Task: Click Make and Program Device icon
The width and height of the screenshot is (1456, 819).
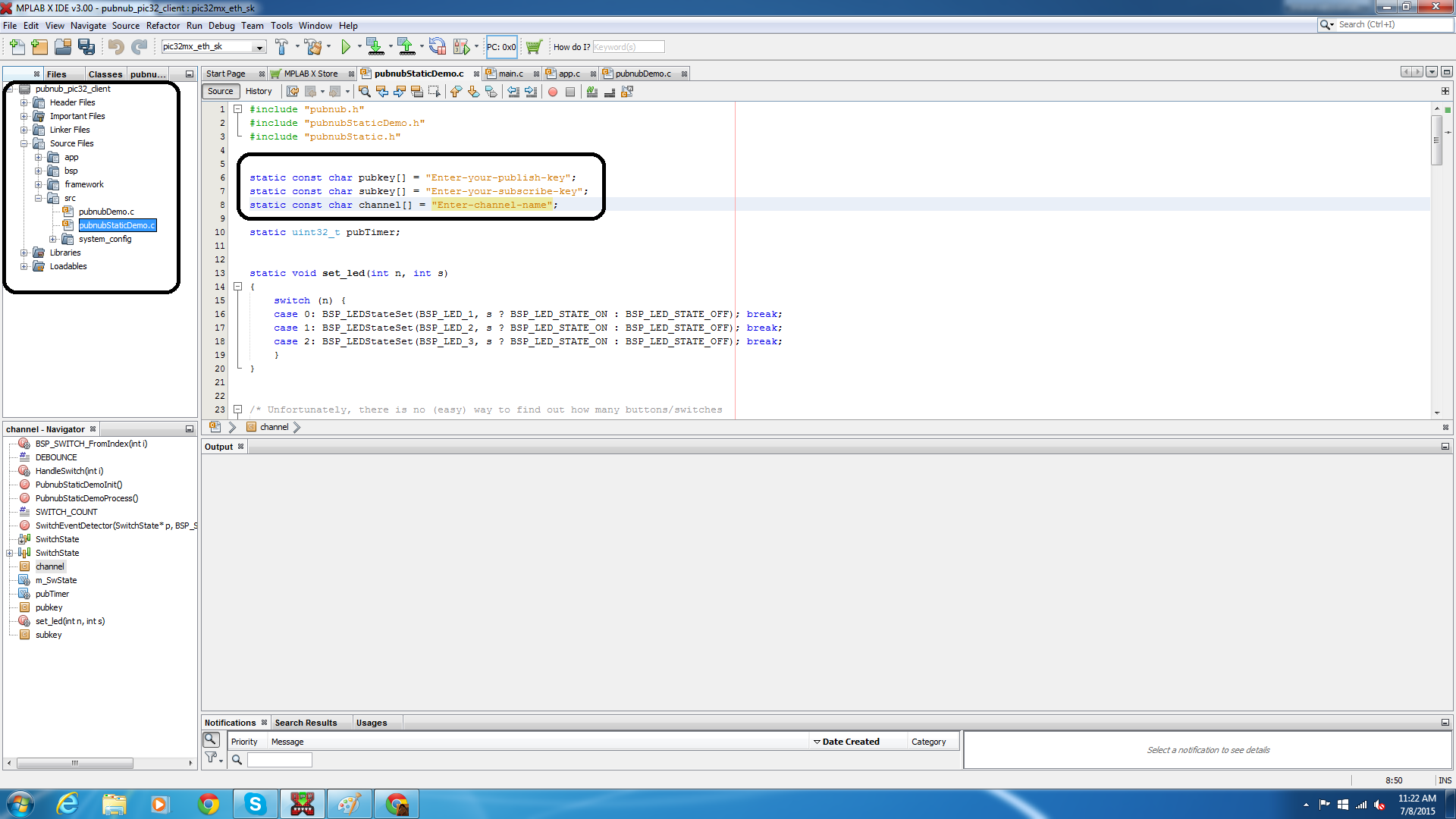Action: pyautogui.click(x=375, y=47)
